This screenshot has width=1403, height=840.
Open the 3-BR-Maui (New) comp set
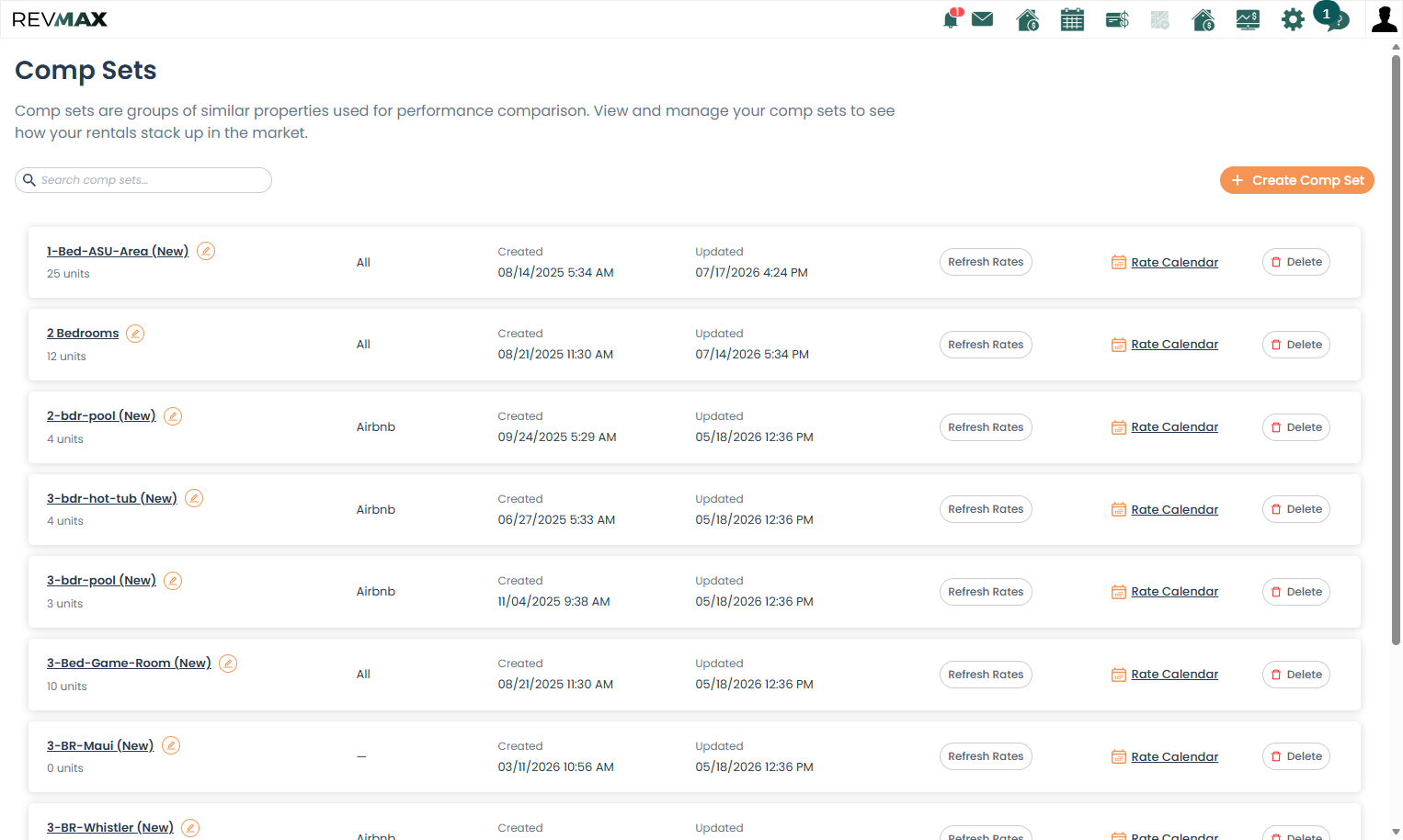tap(100, 745)
